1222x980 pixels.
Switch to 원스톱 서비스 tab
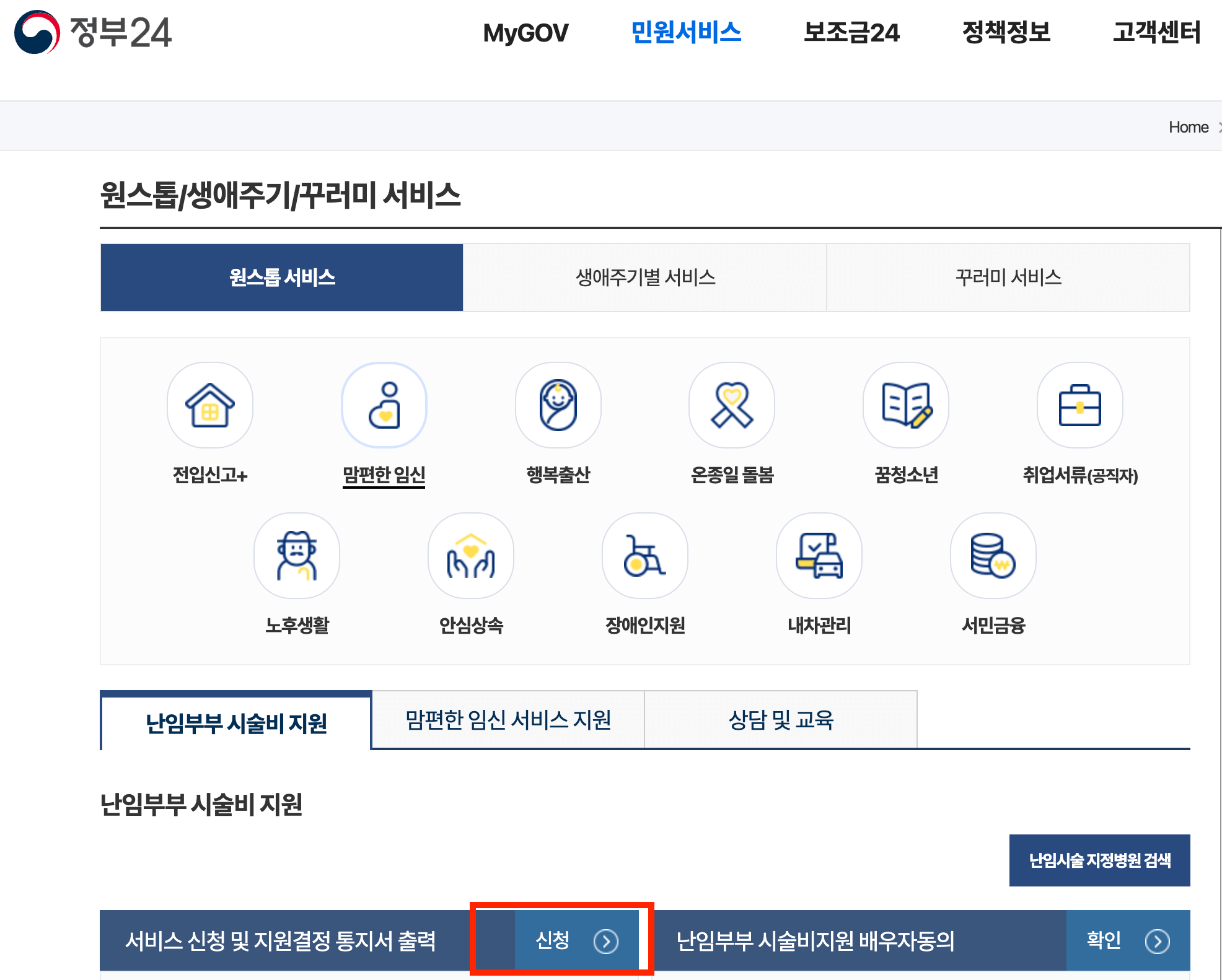(282, 278)
